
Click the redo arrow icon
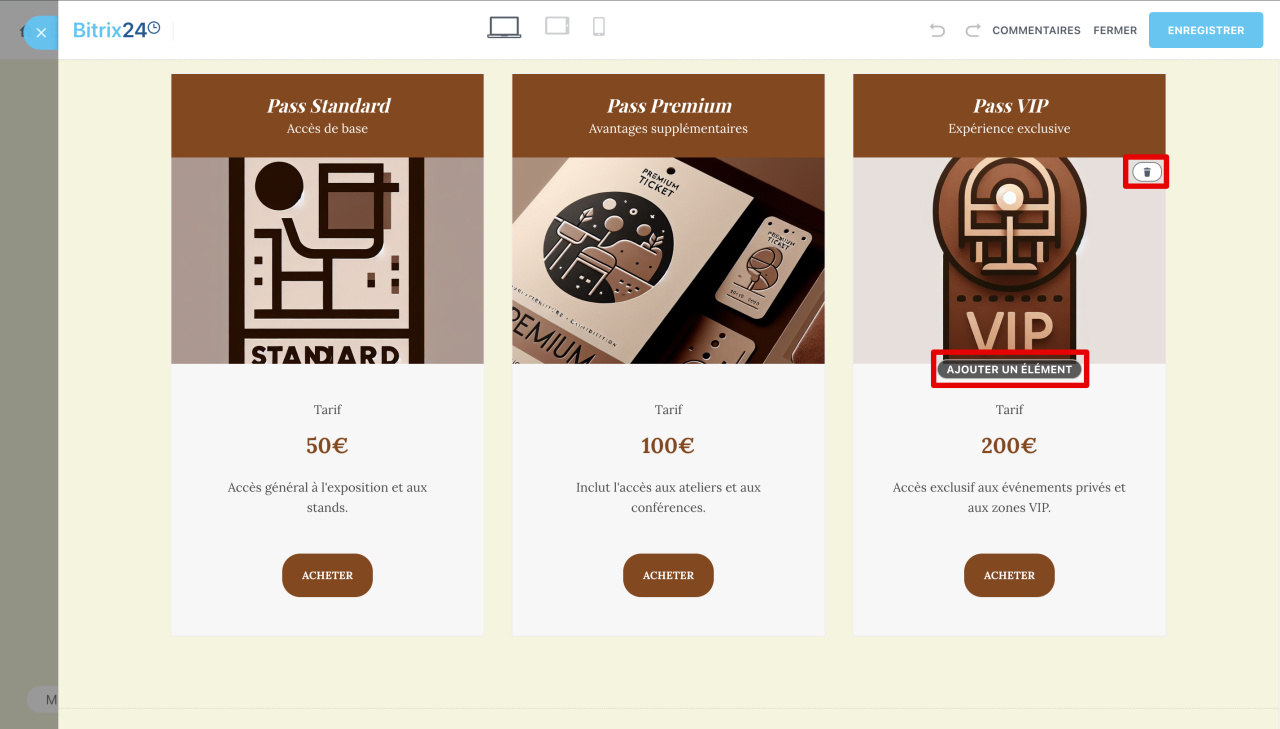click(972, 31)
